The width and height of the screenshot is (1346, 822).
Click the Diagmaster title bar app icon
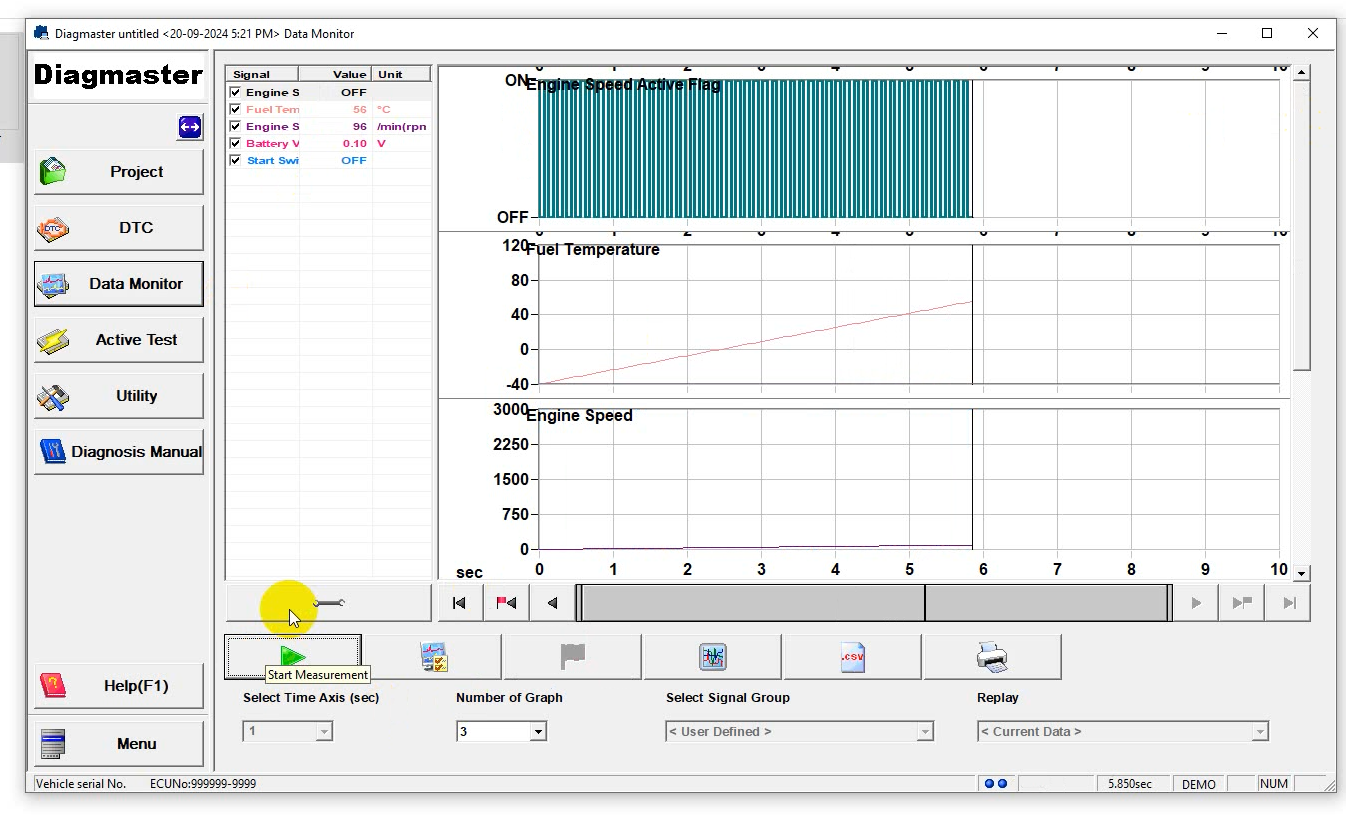tap(41, 33)
